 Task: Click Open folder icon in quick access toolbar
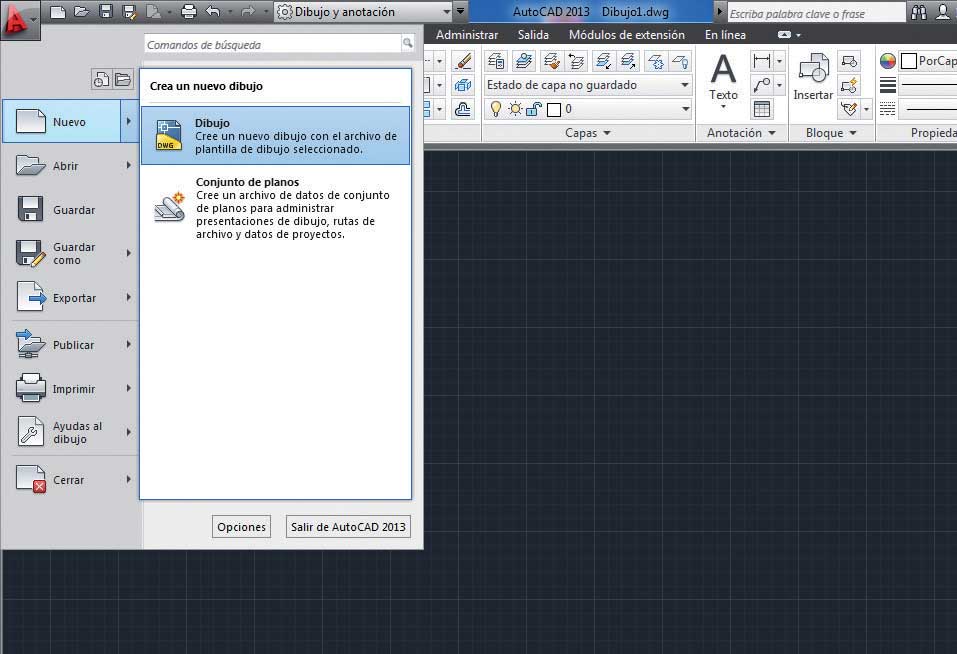[81, 12]
